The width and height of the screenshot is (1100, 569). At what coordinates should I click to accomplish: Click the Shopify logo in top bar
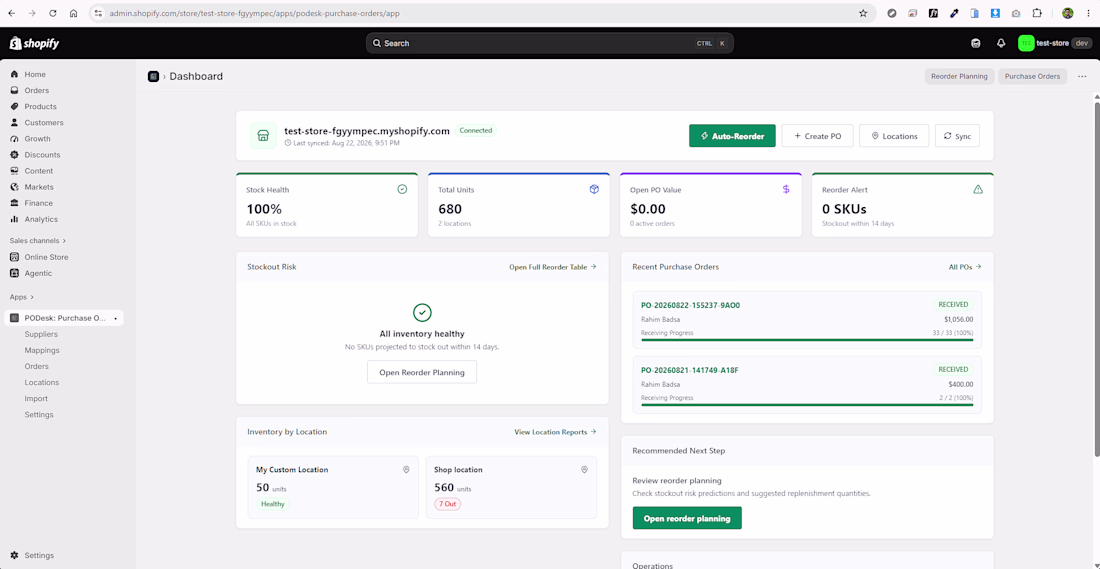34,43
